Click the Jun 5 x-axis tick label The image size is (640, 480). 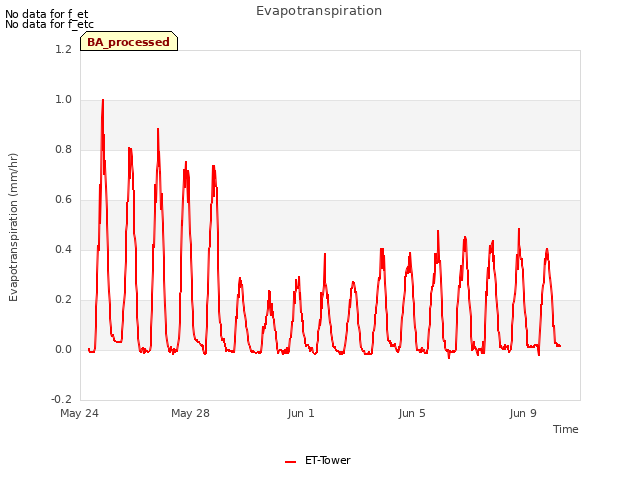412,413
